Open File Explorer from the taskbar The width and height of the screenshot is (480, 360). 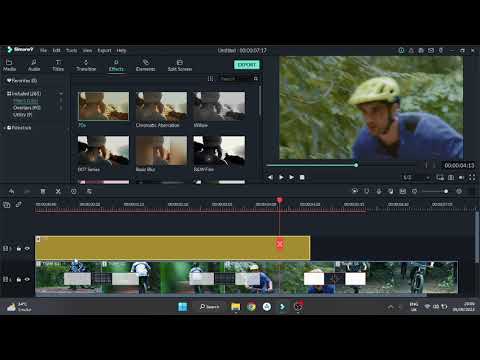point(236,306)
